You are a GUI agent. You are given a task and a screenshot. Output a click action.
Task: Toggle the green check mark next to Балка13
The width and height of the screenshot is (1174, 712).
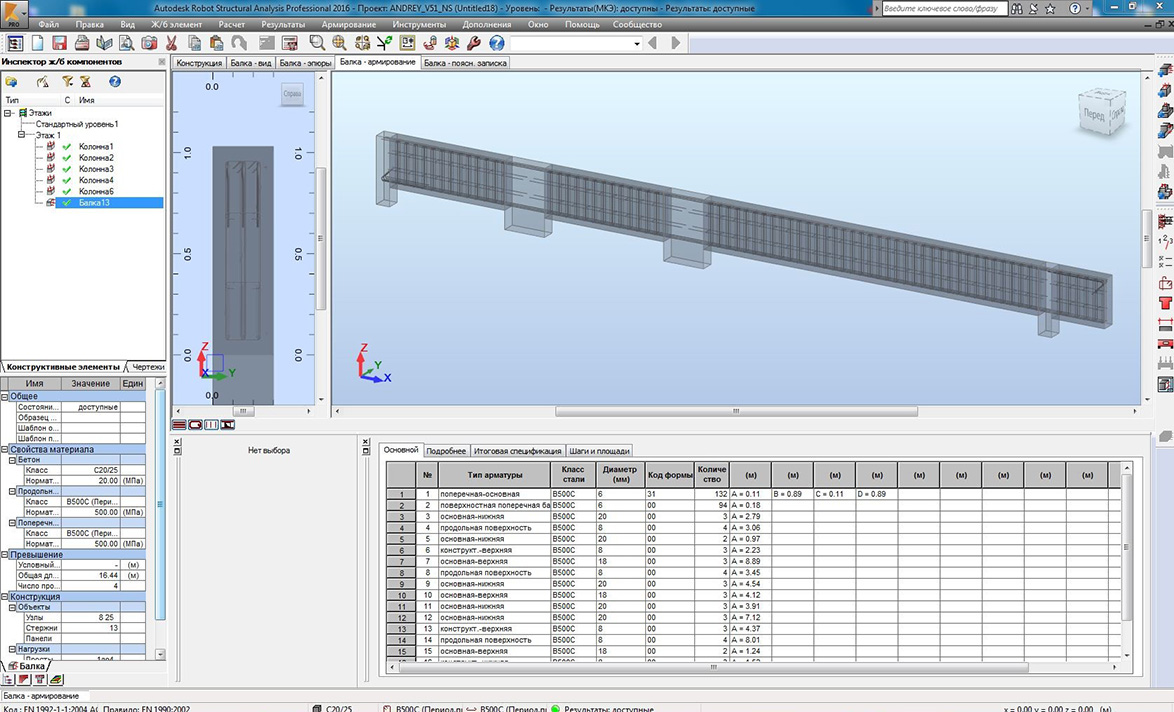click(x=67, y=203)
